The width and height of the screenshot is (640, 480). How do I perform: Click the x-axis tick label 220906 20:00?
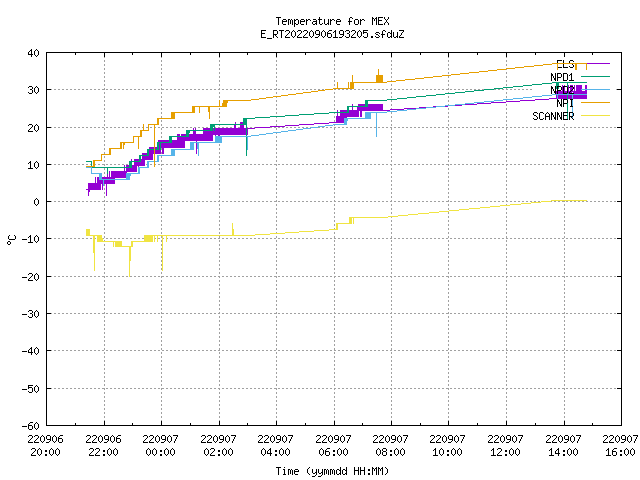(x=46, y=446)
